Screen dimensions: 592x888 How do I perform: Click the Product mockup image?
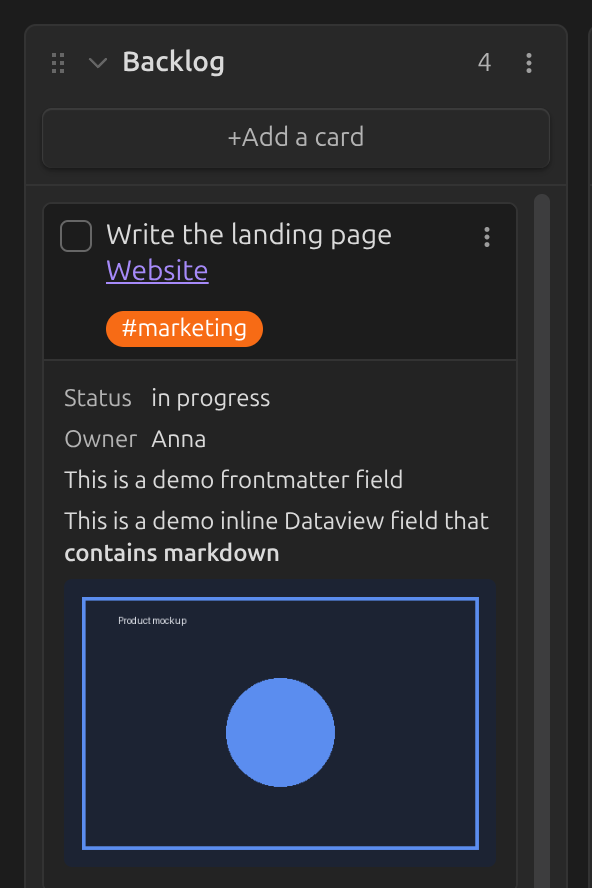[x=280, y=723]
